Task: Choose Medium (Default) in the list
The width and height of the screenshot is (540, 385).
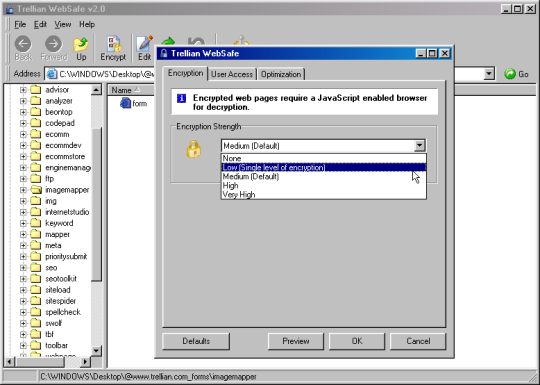Action: coord(323,176)
